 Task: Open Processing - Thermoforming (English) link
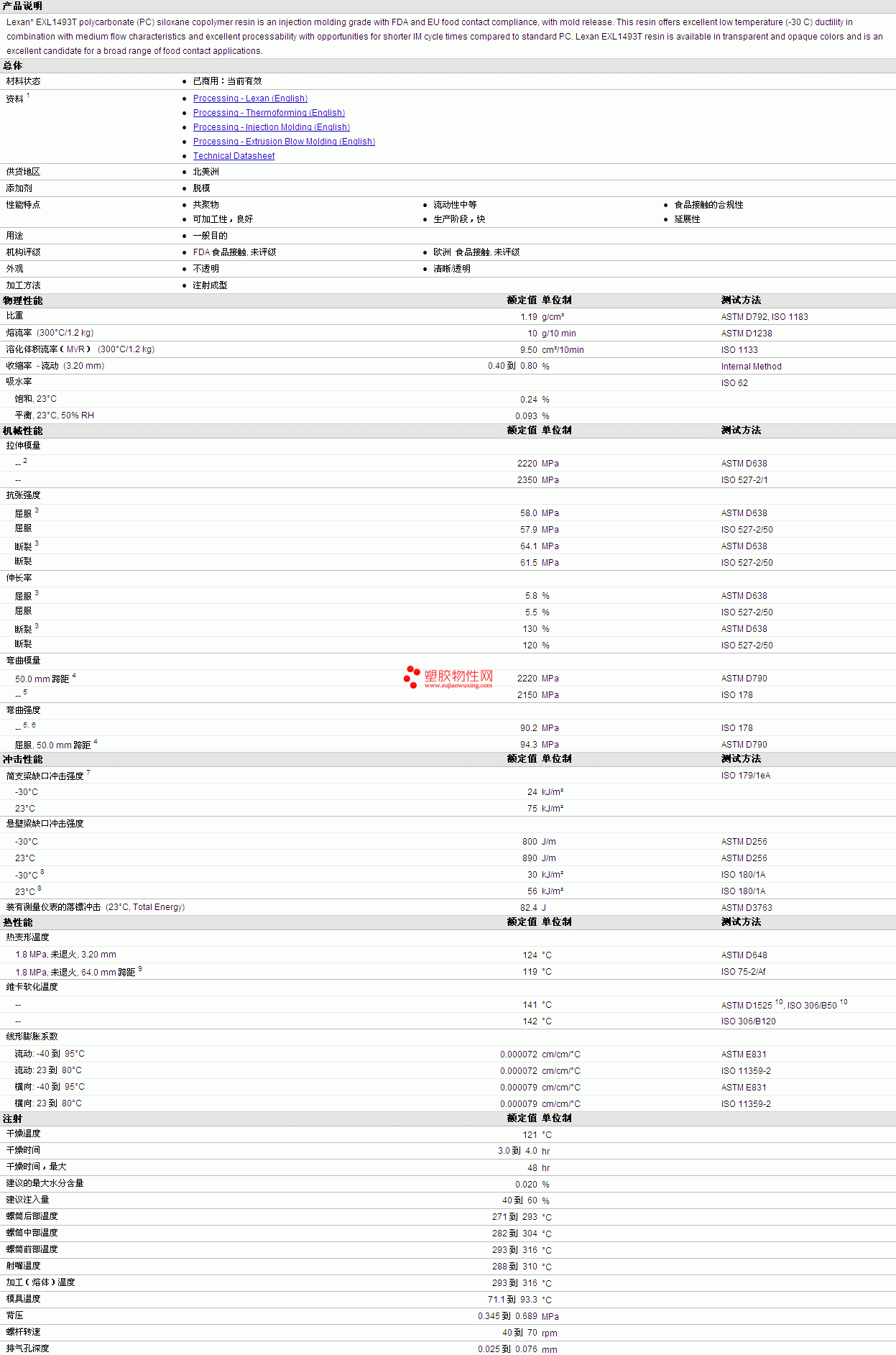pyautogui.click(x=269, y=113)
